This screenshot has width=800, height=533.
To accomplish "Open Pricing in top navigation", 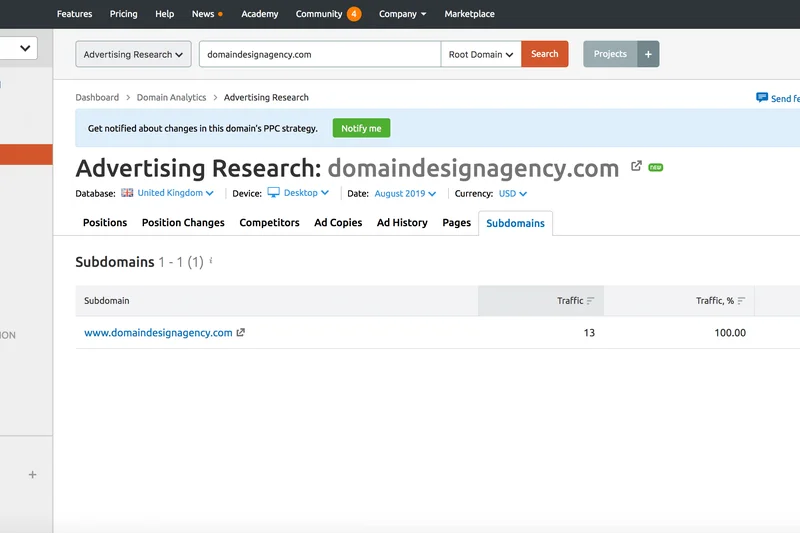I will pos(123,14).
